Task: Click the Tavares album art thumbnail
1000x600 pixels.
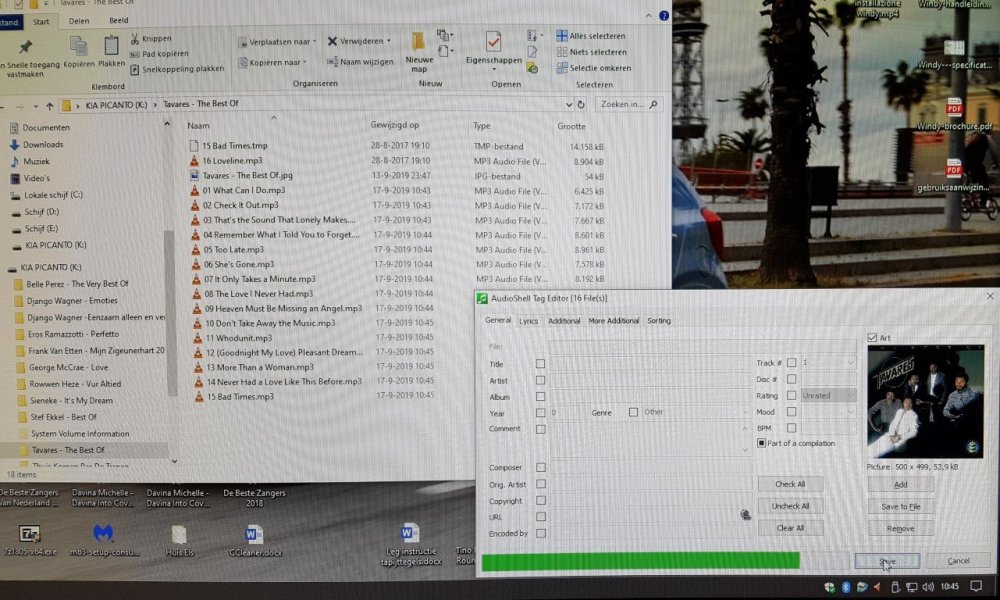Action: click(925, 401)
